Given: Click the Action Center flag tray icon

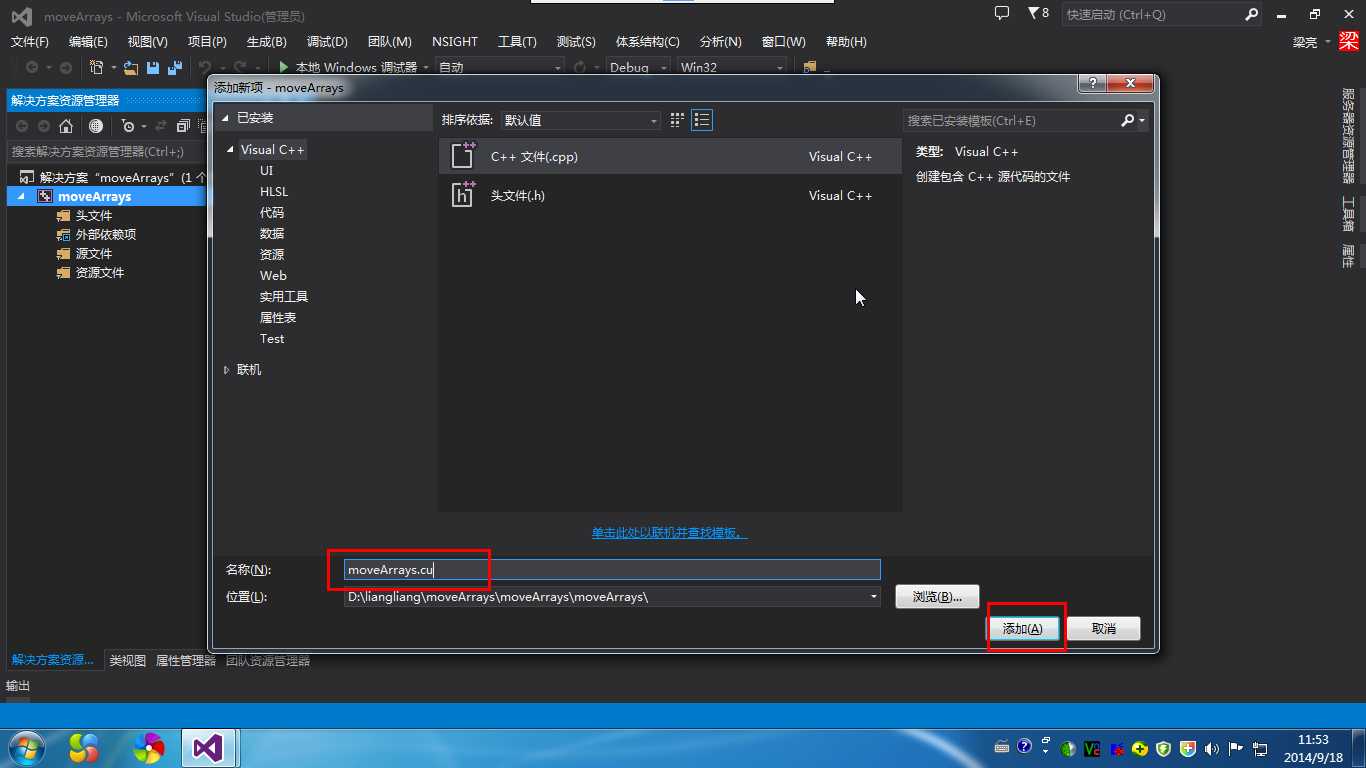Looking at the screenshot, I should click(1236, 748).
